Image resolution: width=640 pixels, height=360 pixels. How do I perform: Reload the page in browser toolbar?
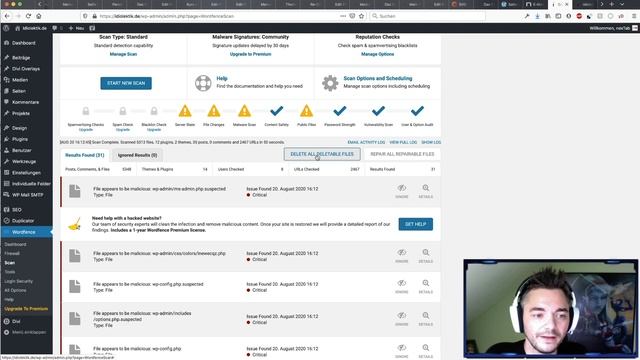pos(28,16)
